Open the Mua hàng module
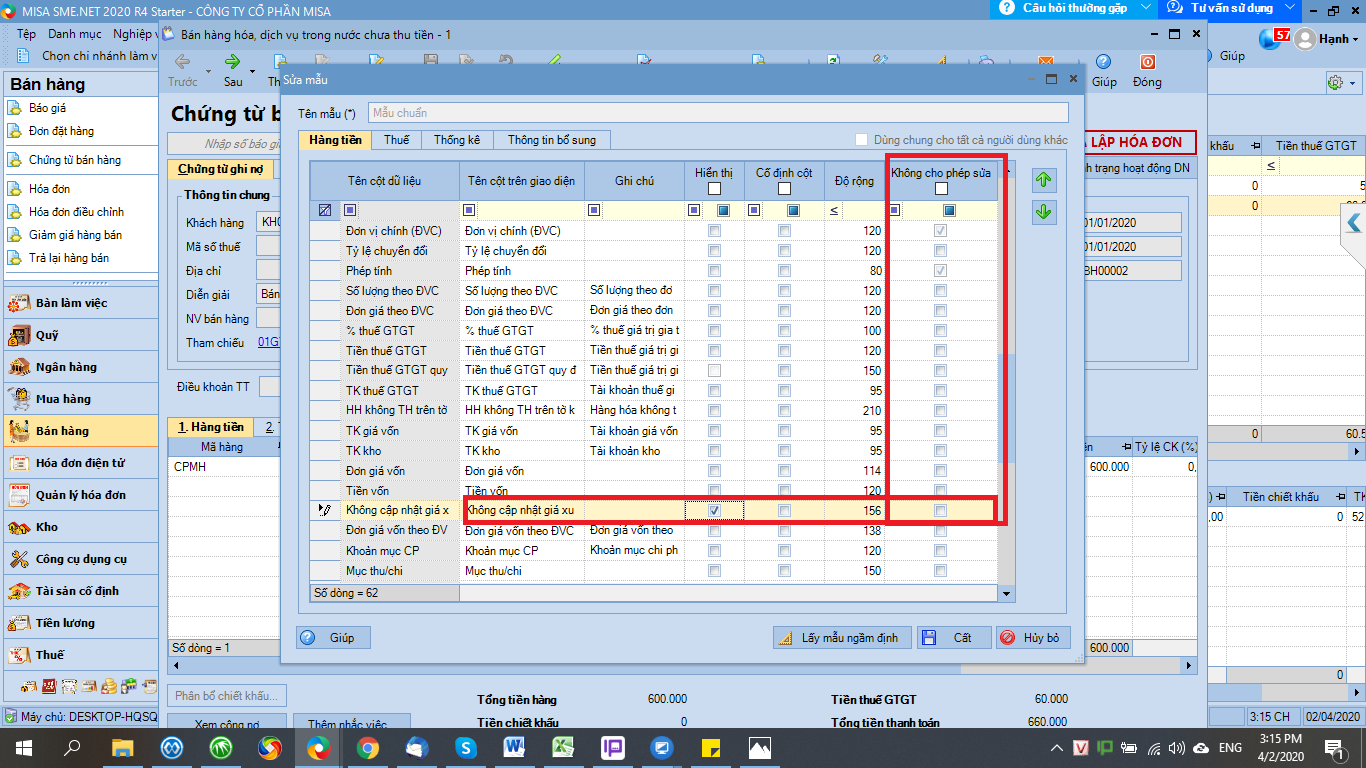Screen dimensions: 1366x768 tap(80, 399)
